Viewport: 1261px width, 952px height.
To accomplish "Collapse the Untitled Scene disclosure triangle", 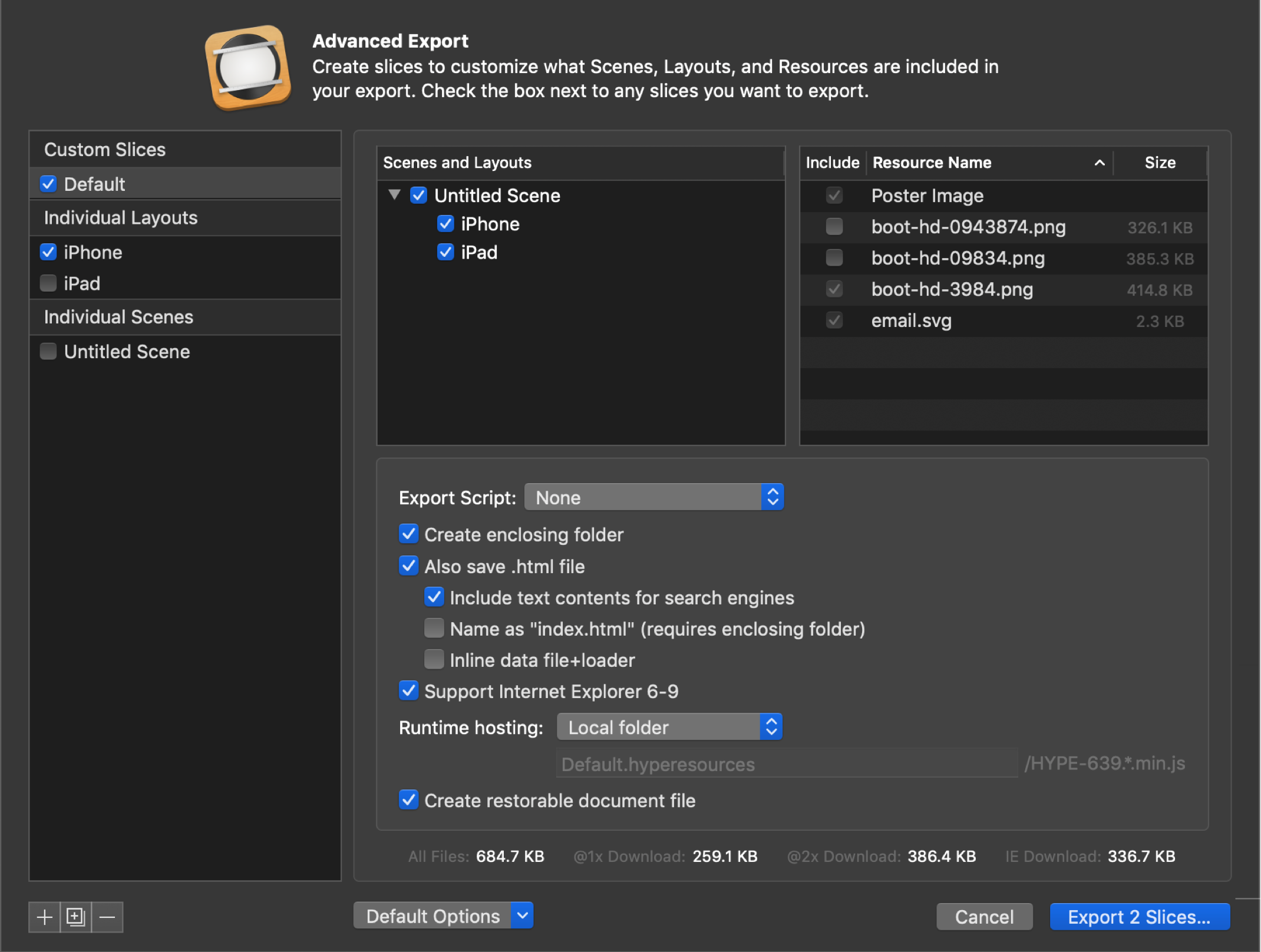I will (394, 194).
